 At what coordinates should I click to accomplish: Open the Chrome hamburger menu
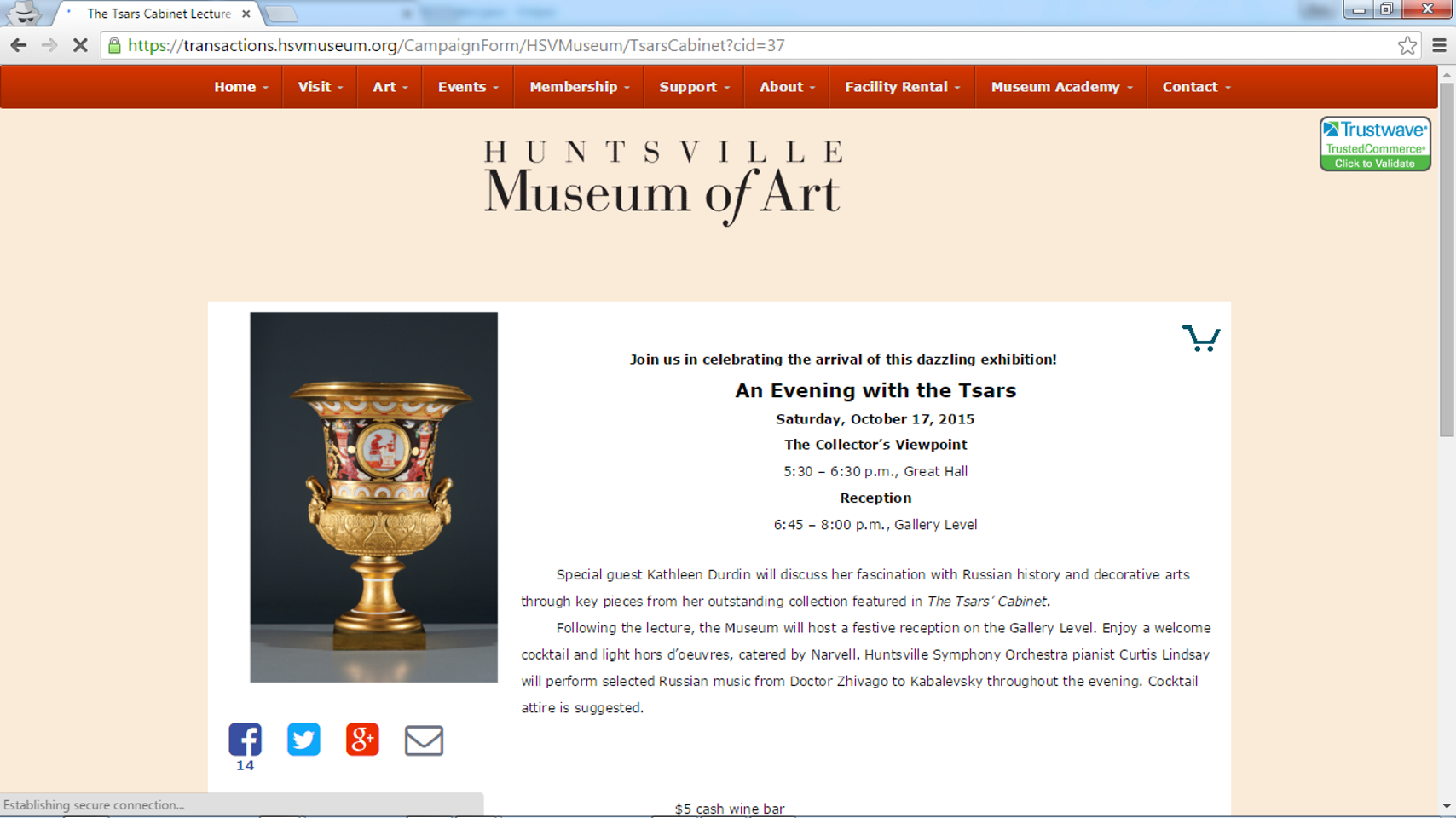1439,46
